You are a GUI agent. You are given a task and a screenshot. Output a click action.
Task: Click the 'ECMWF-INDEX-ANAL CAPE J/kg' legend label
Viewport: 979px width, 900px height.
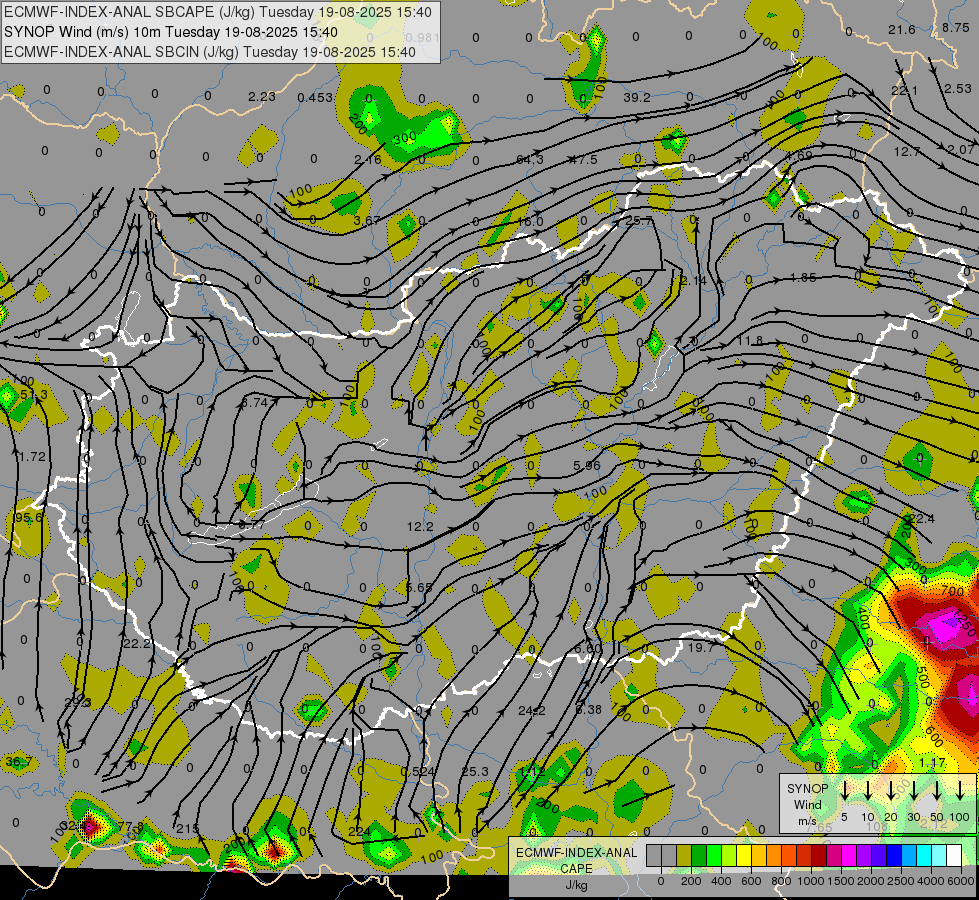[x=576, y=869]
